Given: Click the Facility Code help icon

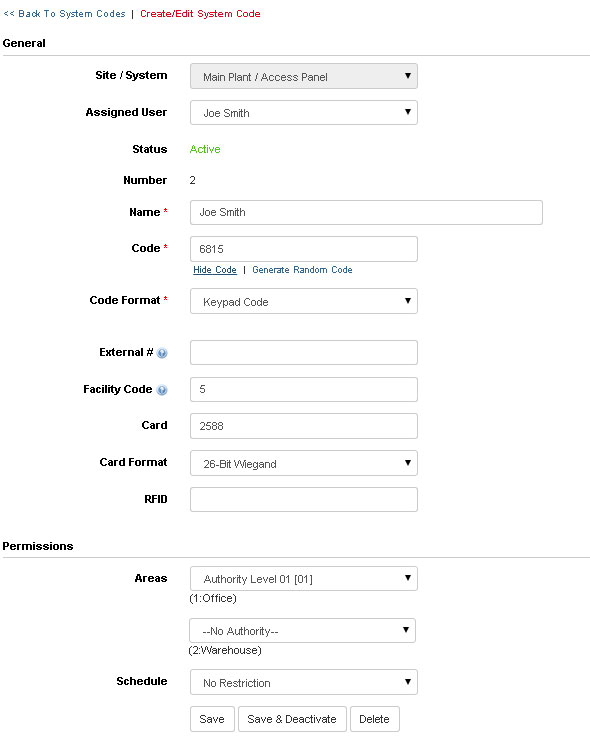Looking at the screenshot, I should point(162,390).
